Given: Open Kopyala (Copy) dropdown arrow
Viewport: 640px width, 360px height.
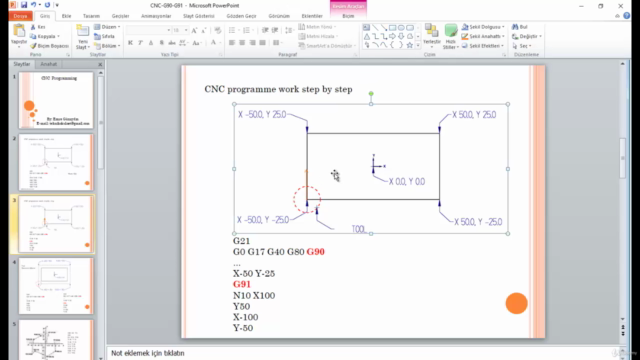Looking at the screenshot, I should tap(59, 36).
